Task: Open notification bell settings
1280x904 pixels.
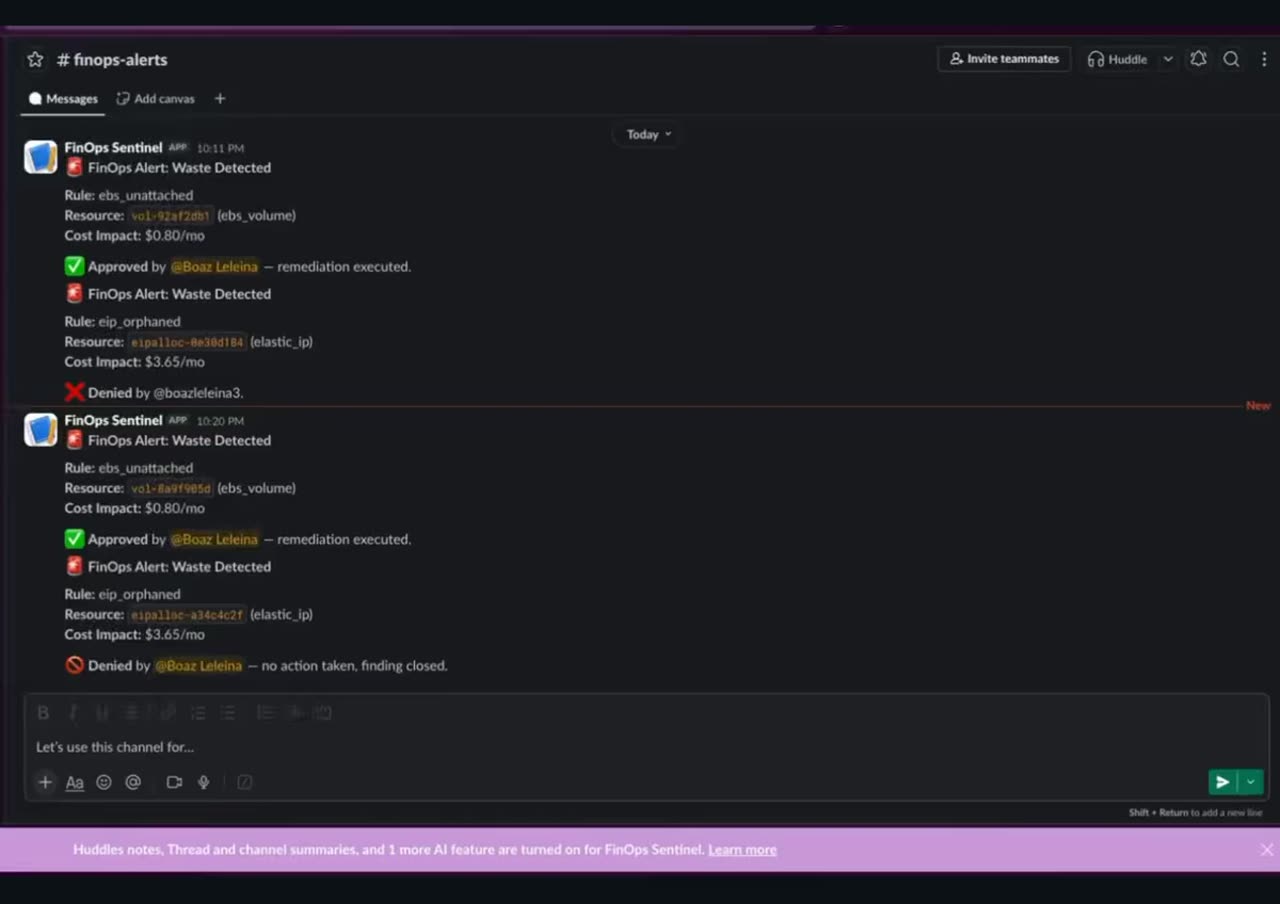Action: pos(1198,59)
